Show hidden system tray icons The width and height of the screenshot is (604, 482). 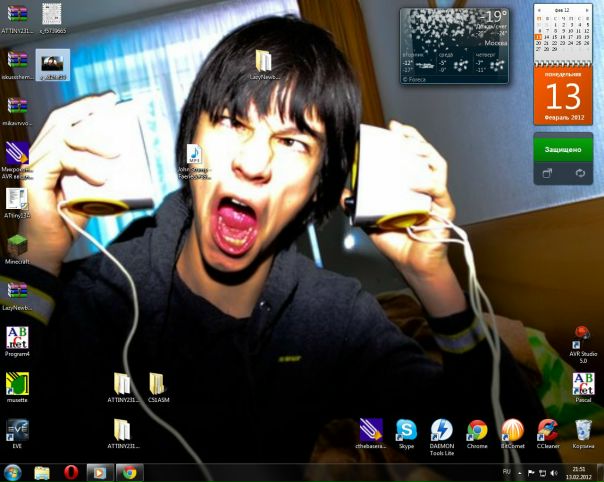click(519, 472)
